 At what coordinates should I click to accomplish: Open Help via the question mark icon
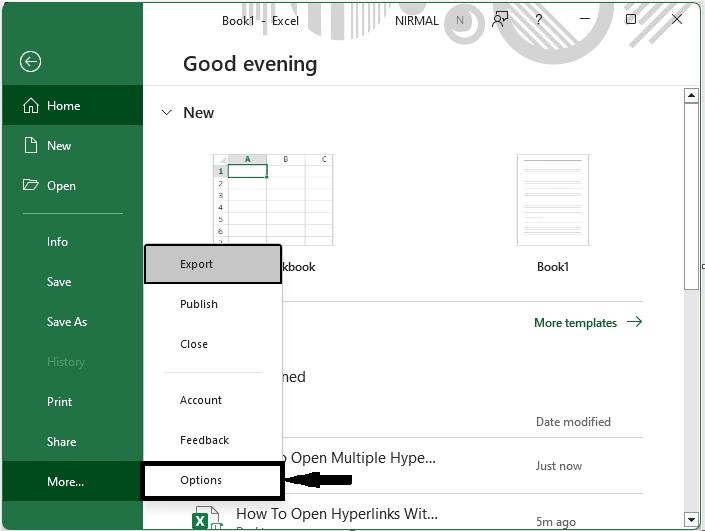(539, 19)
